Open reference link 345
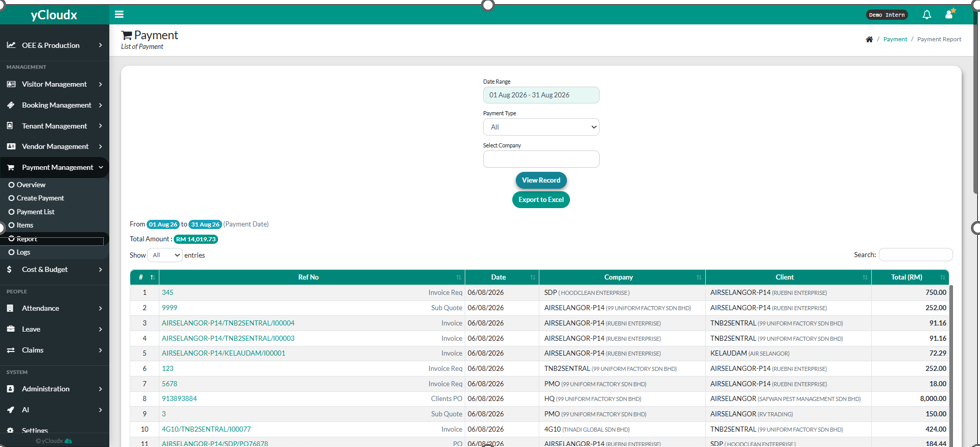This screenshot has width=980, height=447. [168, 293]
